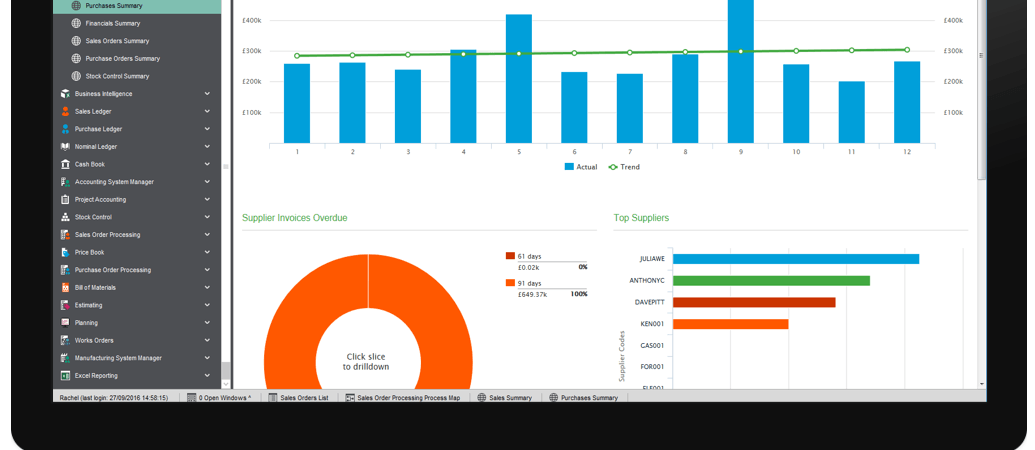
Task: Click the Sales Ledger person icon
Action: [x=65, y=112]
